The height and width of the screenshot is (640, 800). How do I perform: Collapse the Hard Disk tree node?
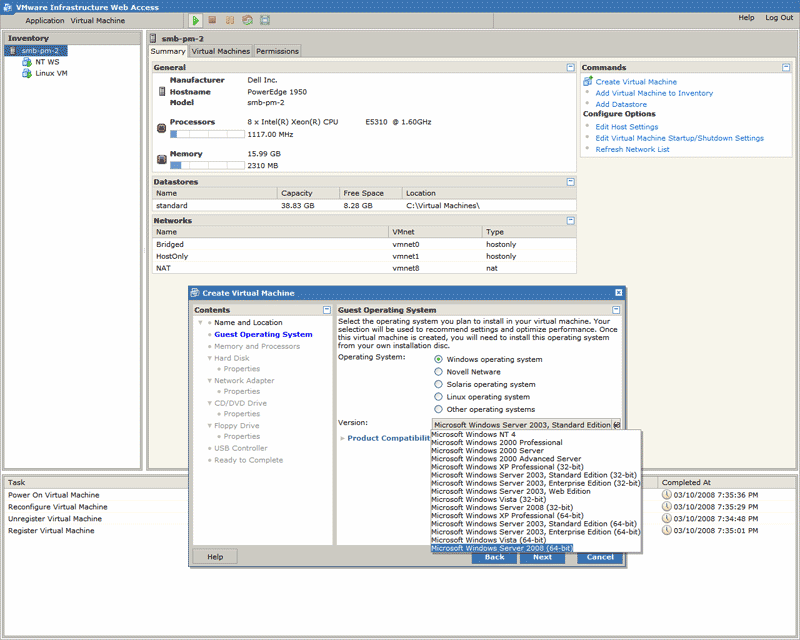[x=209, y=358]
